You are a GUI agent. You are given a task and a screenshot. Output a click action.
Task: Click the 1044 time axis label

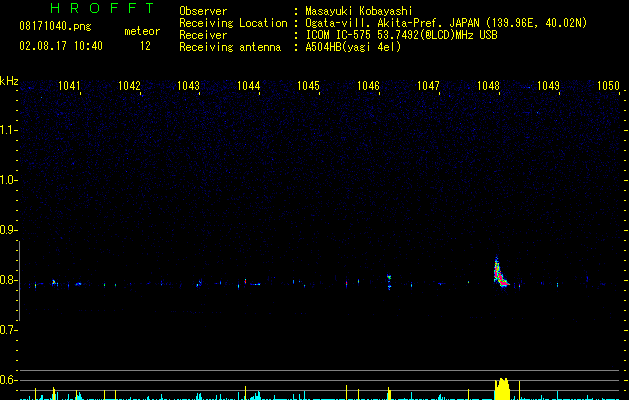(x=249, y=86)
